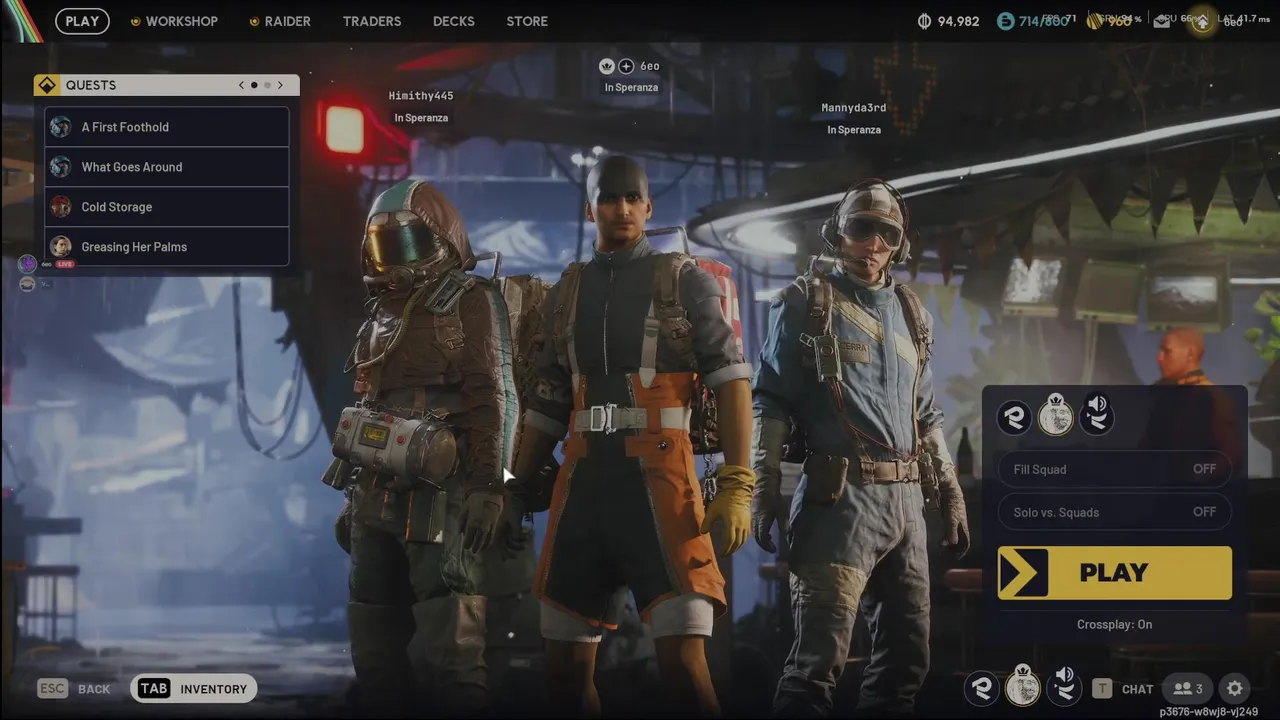Open the party members list showing 3
Image resolution: width=1280 pixels, height=720 pixels.
[1187, 688]
